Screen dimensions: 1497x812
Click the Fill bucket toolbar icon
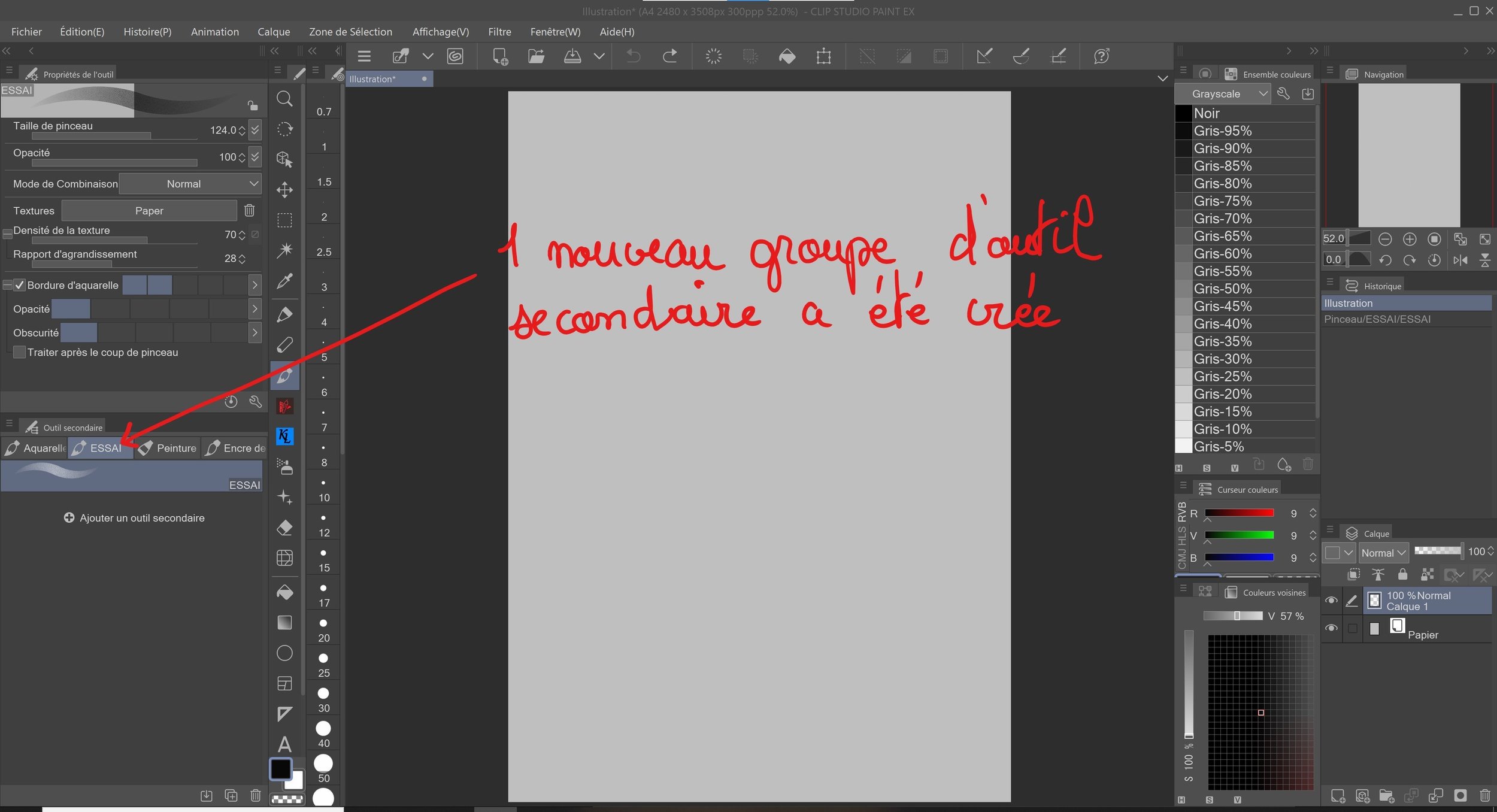coord(787,56)
